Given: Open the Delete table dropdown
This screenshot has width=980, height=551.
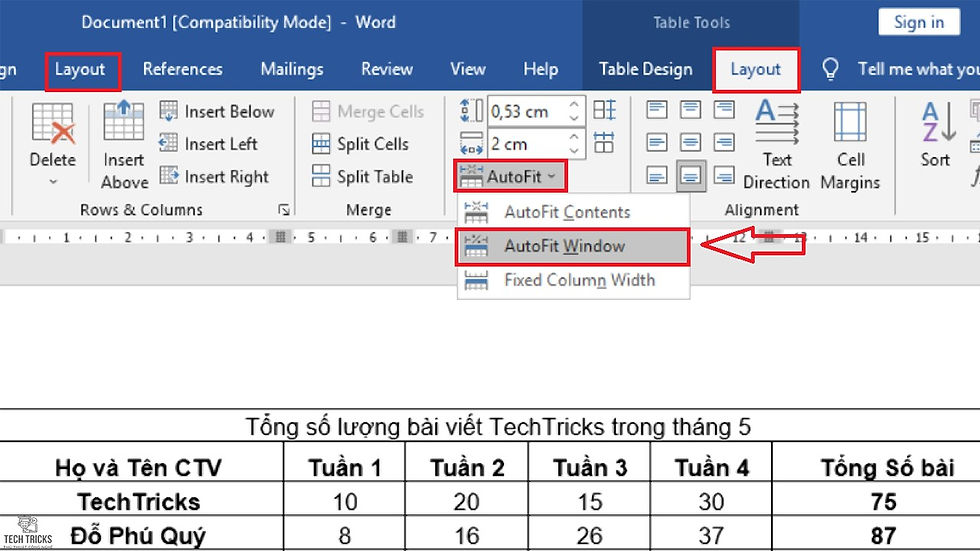Looking at the screenshot, I should pos(52,145).
